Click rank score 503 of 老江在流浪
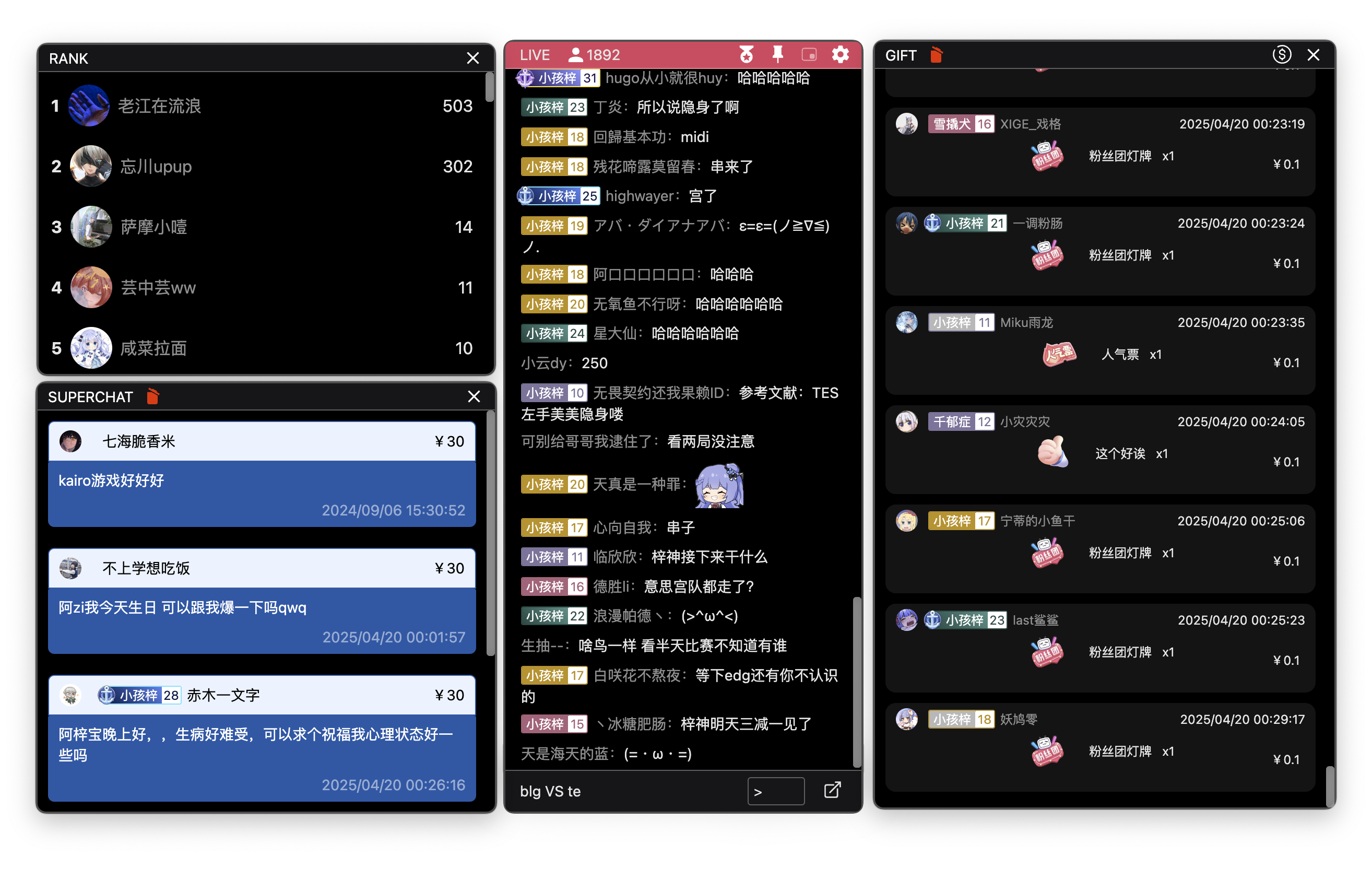Screen dimensions: 1372x891 click(457, 105)
